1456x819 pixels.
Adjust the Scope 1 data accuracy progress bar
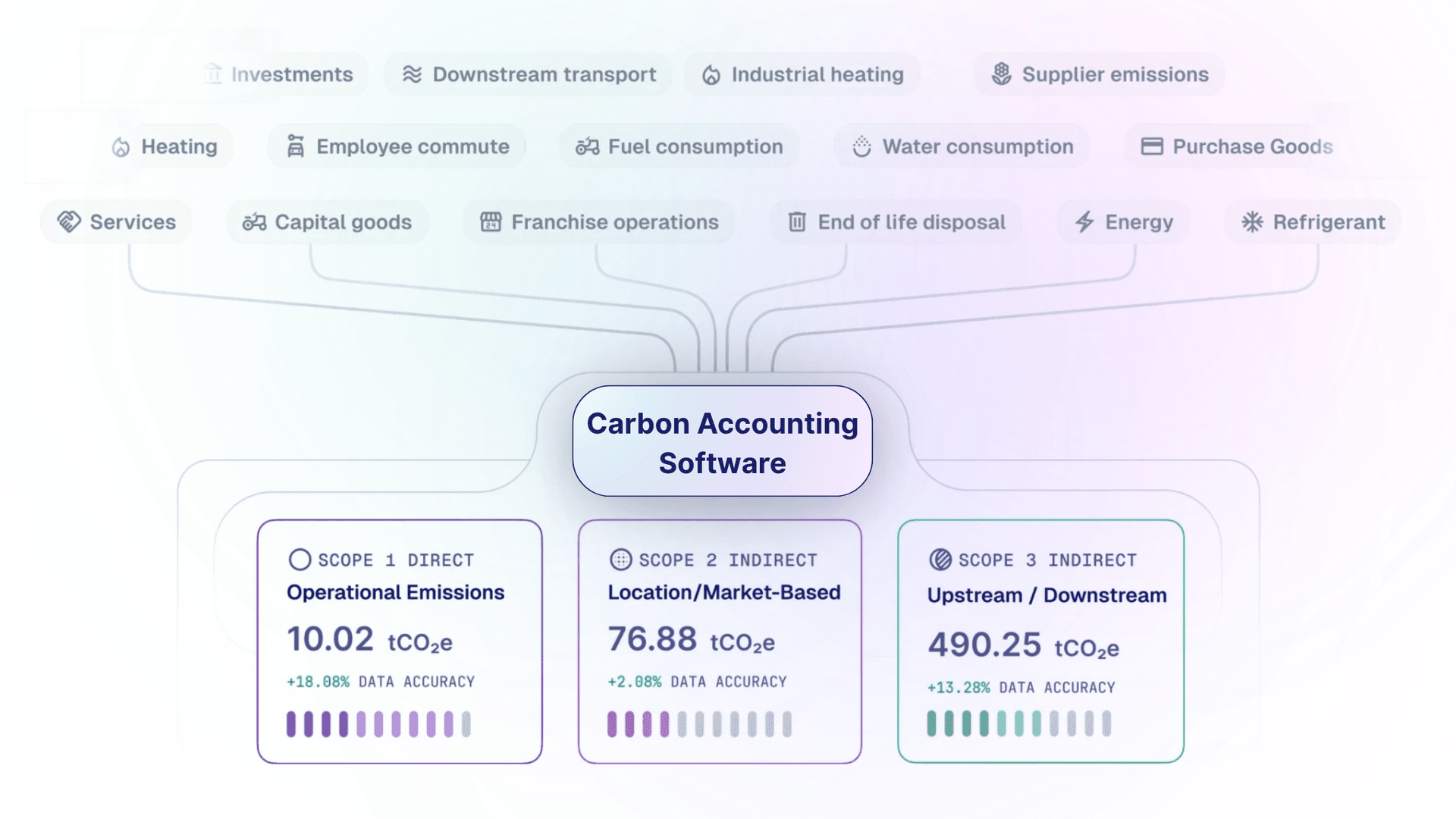[377, 723]
